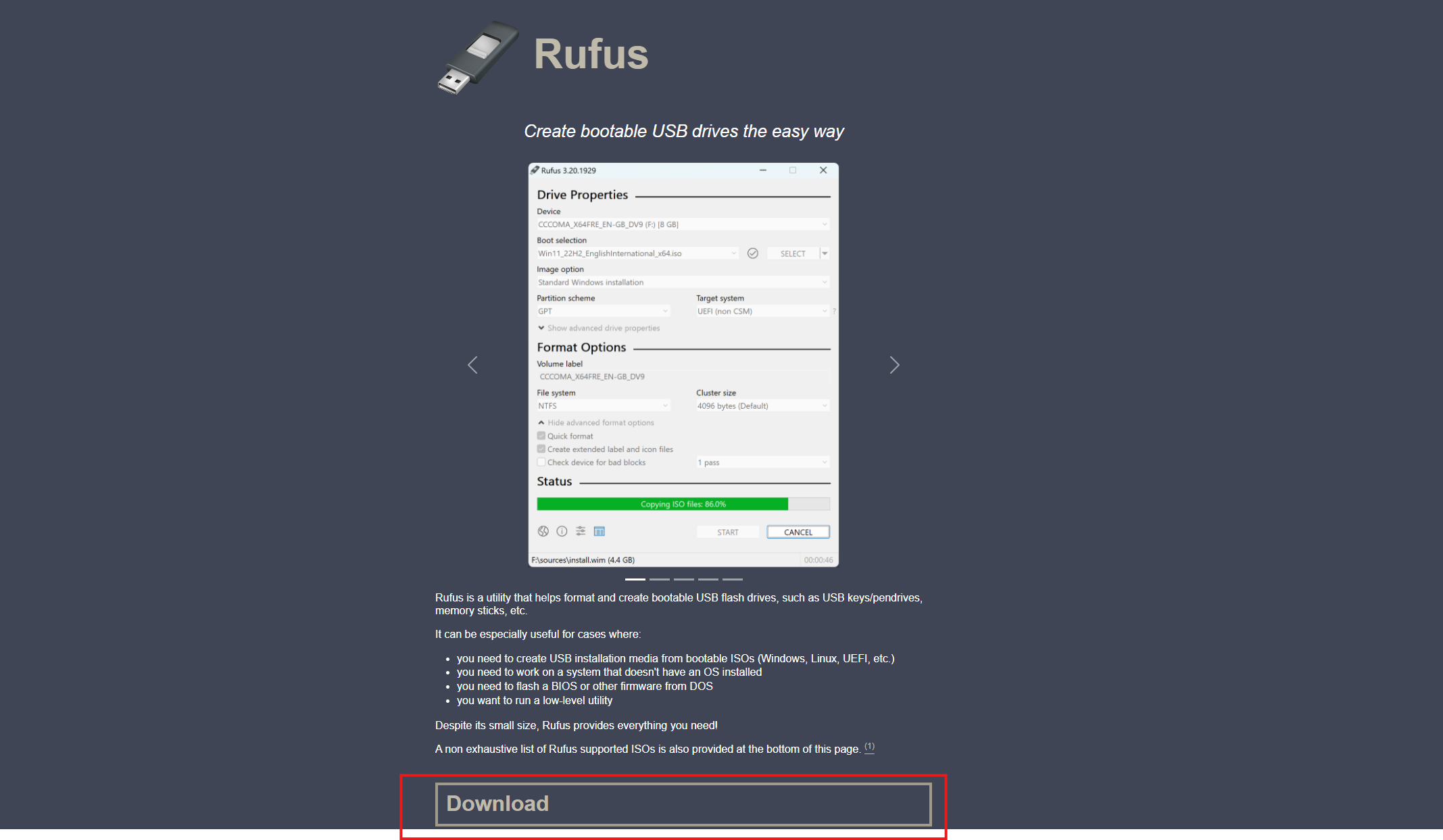1443x840 pixels.
Task: Maximize the Rufus 3.20.1929 window
Action: (x=793, y=170)
